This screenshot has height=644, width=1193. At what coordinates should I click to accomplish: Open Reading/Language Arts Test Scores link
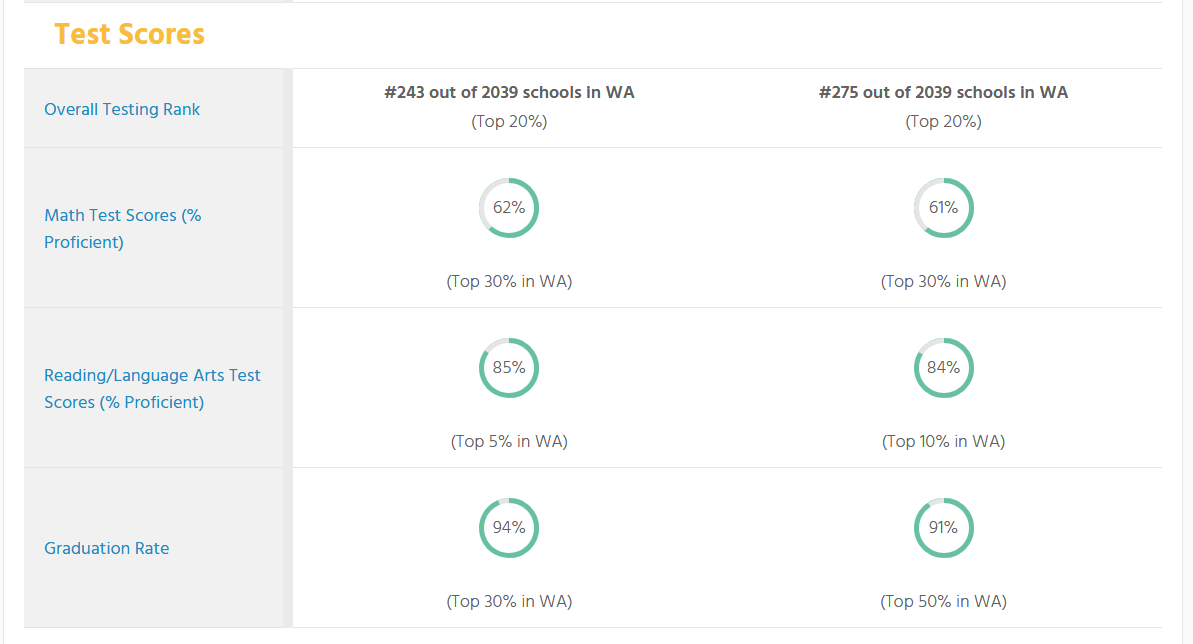[152, 388]
